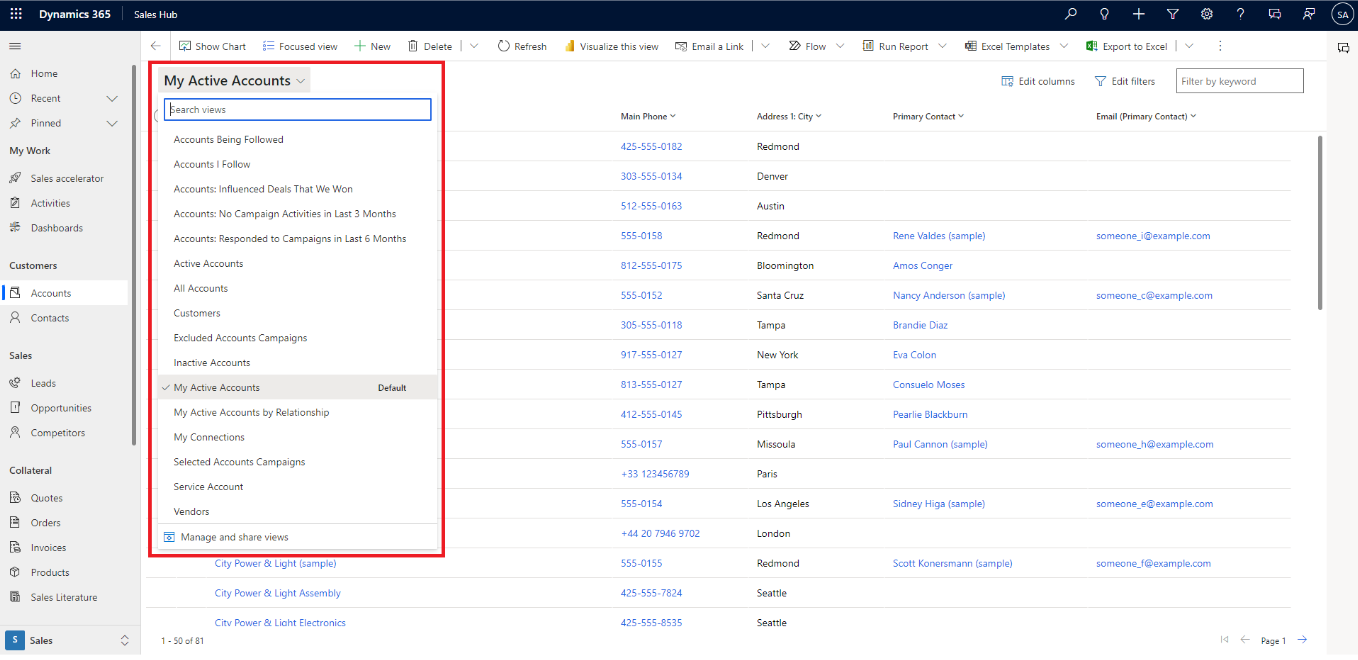Open the lightbulb assistant icon
Screen dimensions: 1358x660
(x=1105, y=14)
